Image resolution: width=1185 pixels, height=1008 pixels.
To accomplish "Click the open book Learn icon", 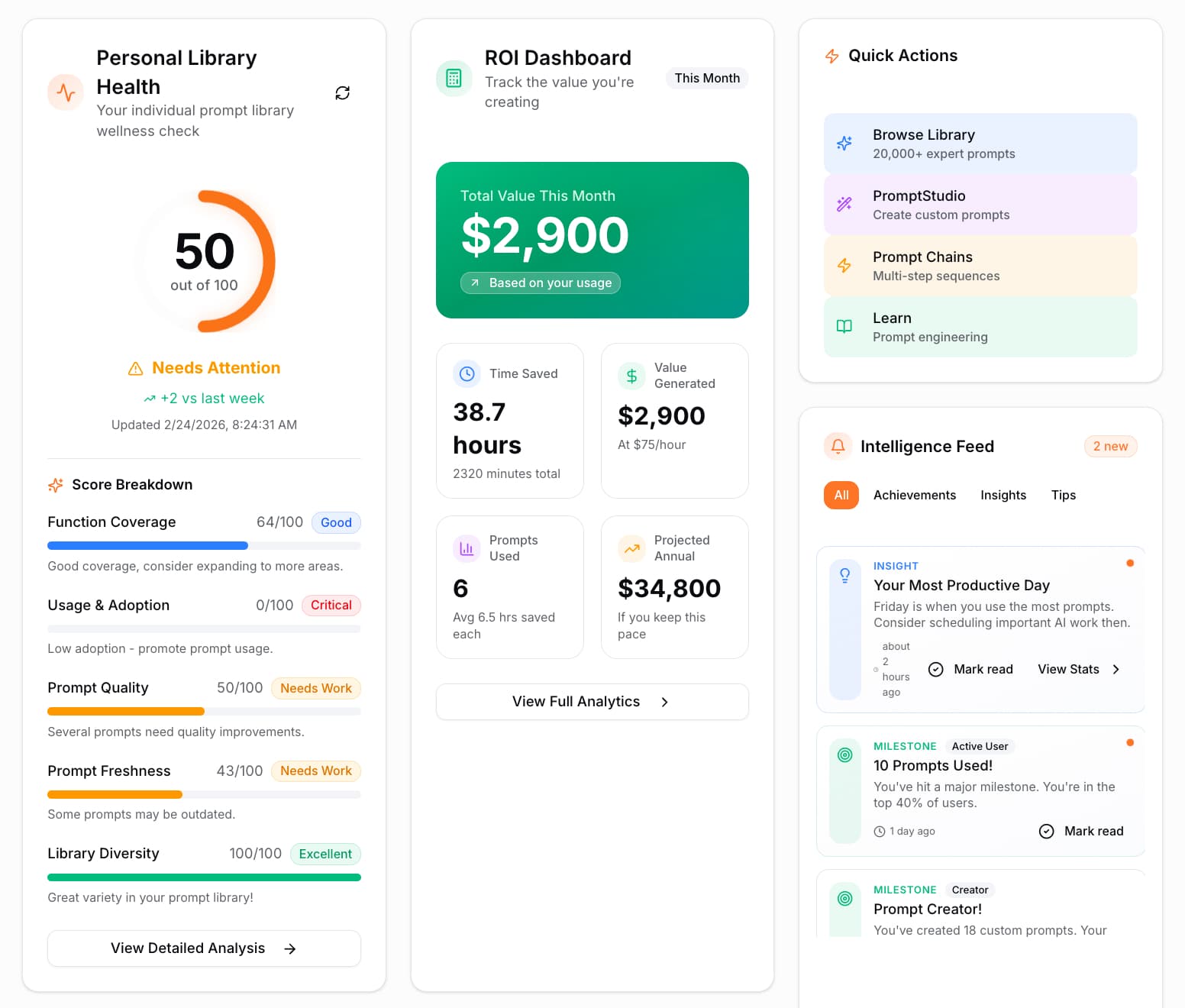I will [x=844, y=327].
